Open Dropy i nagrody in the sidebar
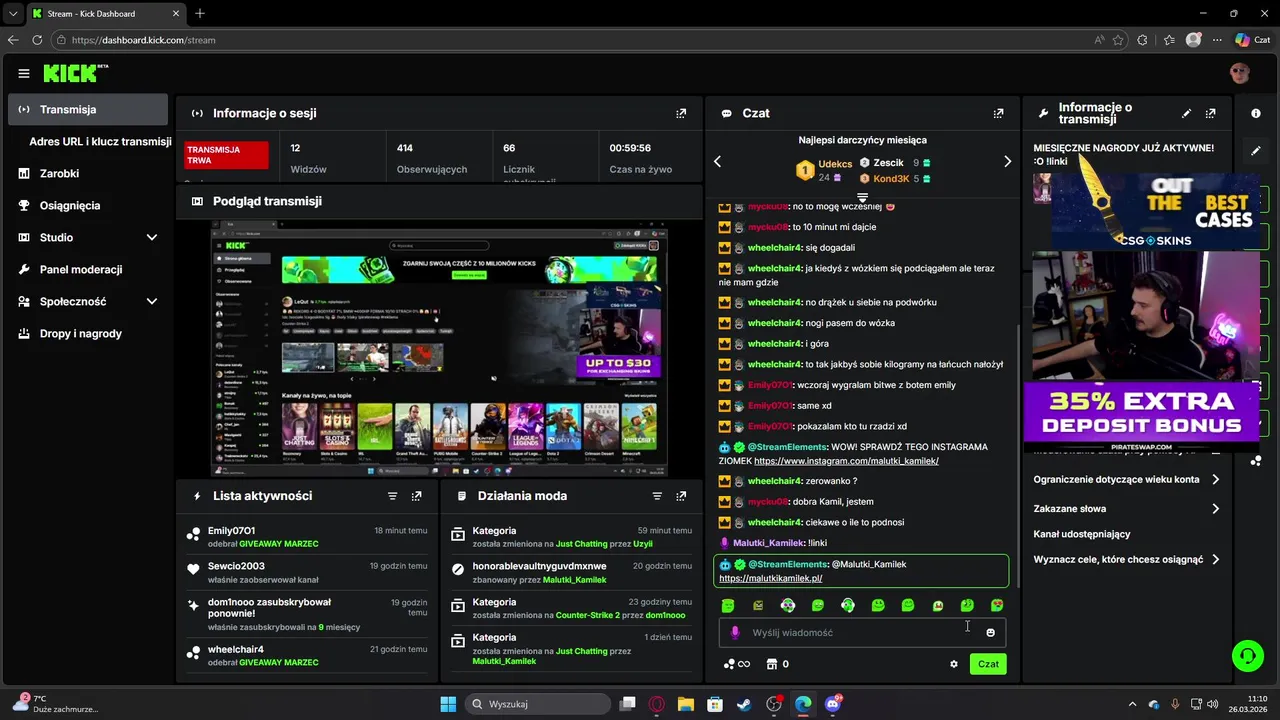The width and height of the screenshot is (1280, 720). (88, 333)
